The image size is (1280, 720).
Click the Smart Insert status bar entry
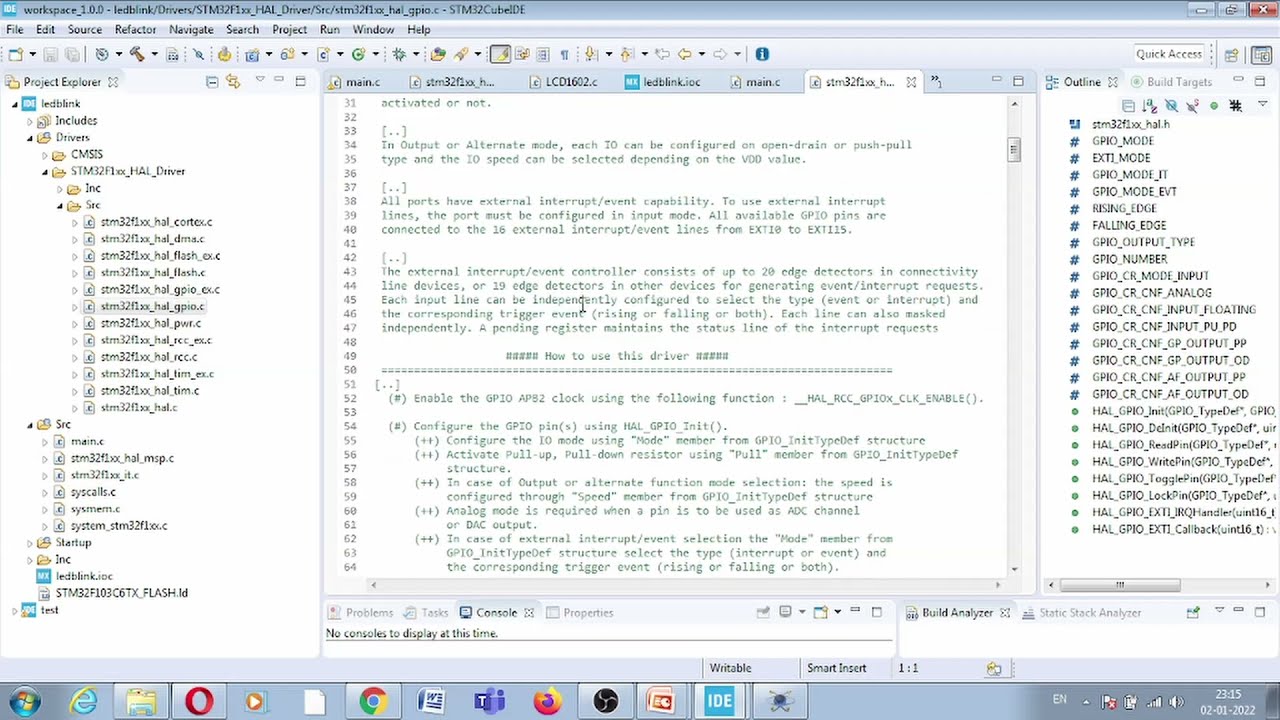point(837,668)
